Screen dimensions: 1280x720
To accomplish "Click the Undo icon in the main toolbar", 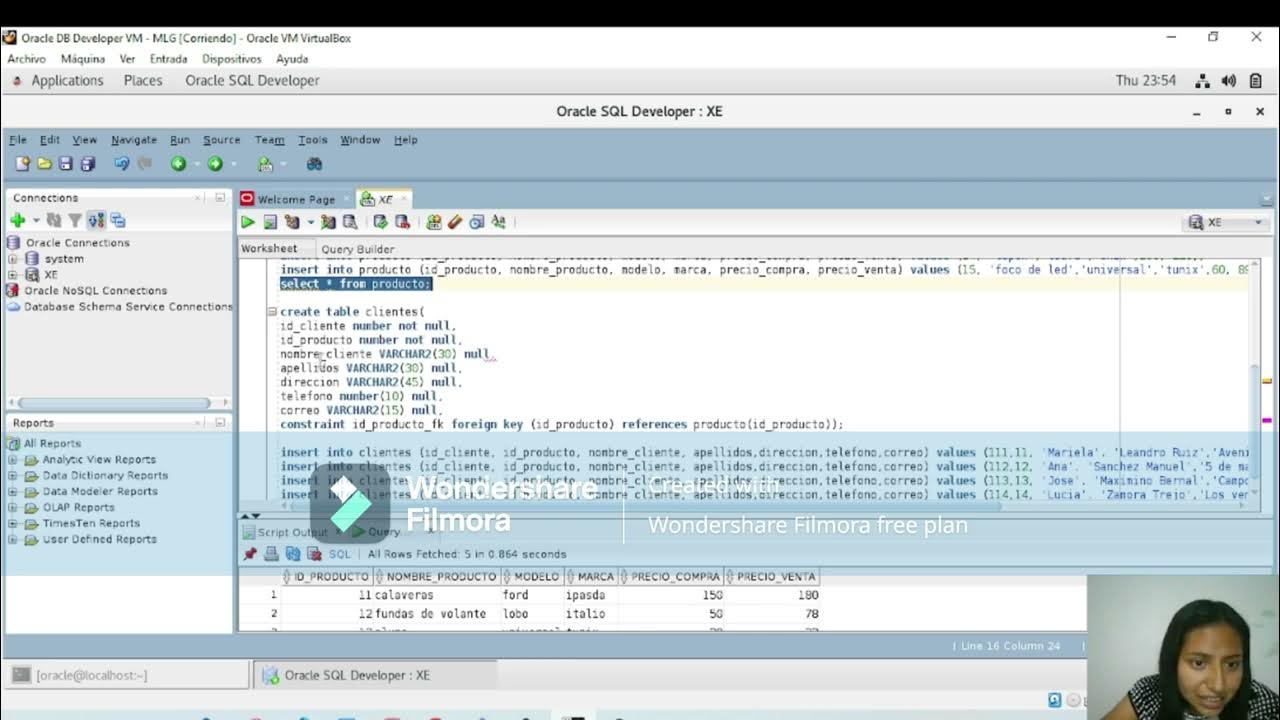I will (x=122, y=164).
